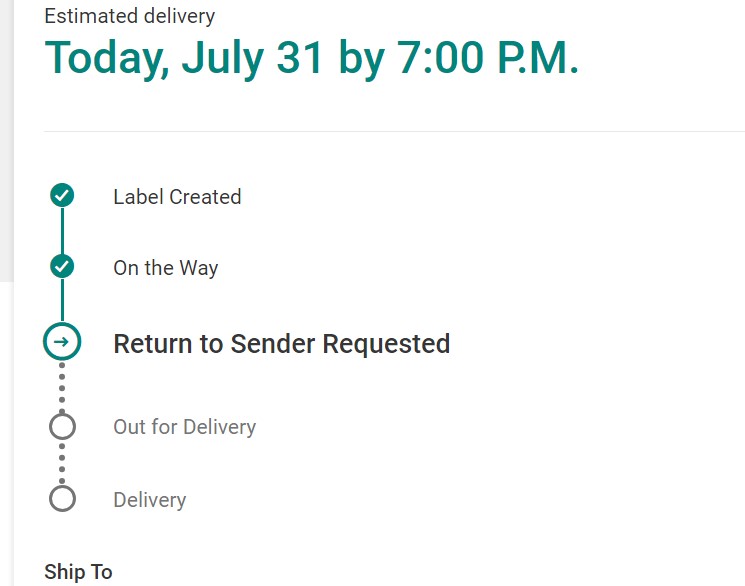Click the empty Out for Delivery circle
The image size is (745, 586).
pyautogui.click(x=62, y=427)
